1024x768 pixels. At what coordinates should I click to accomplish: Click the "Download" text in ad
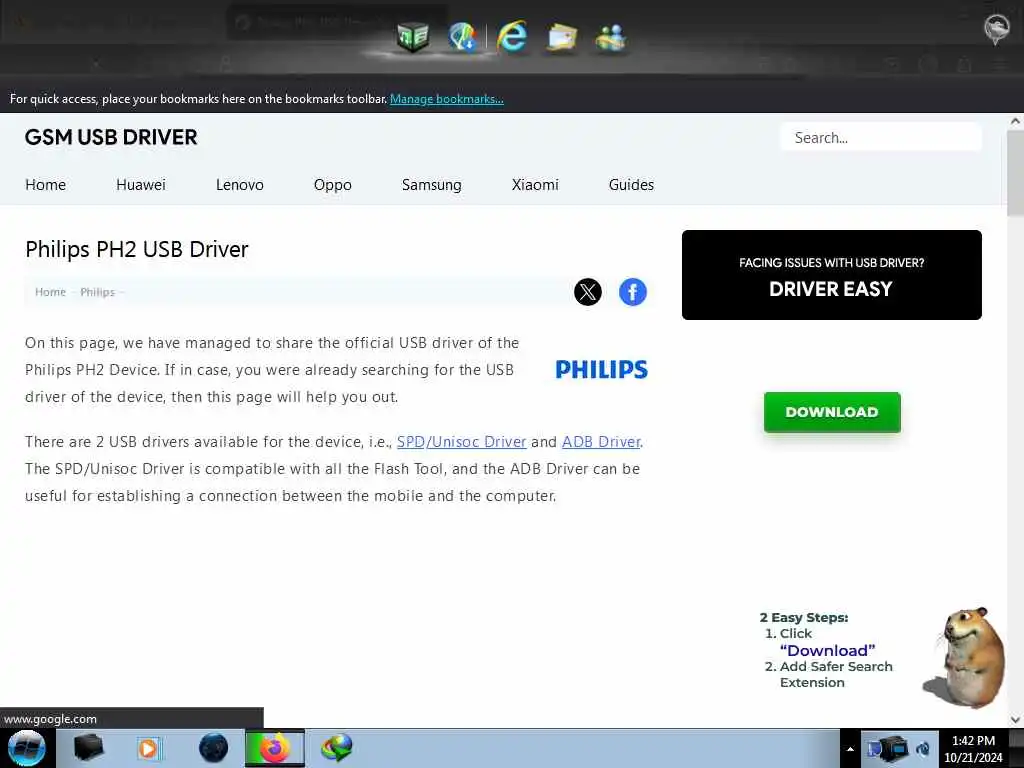(x=827, y=650)
